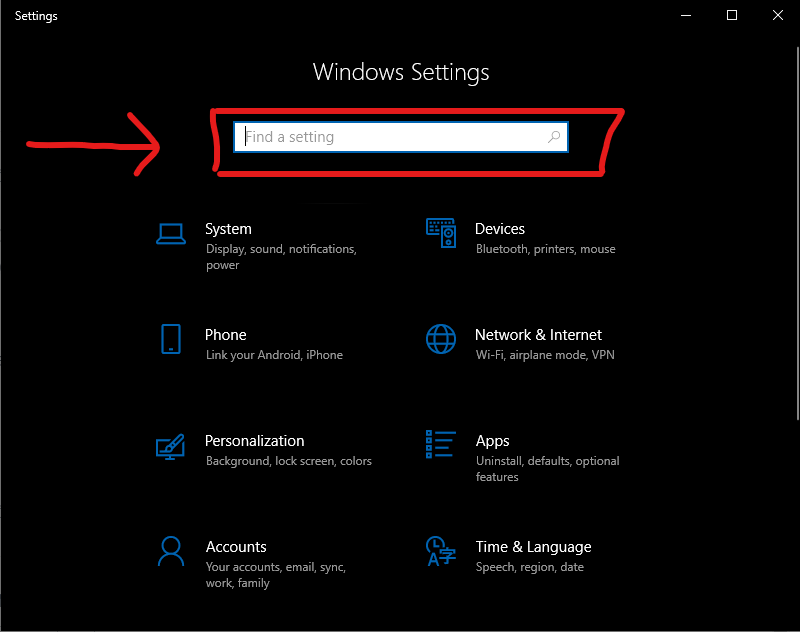Open Personalization settings title

coord(255,441)
